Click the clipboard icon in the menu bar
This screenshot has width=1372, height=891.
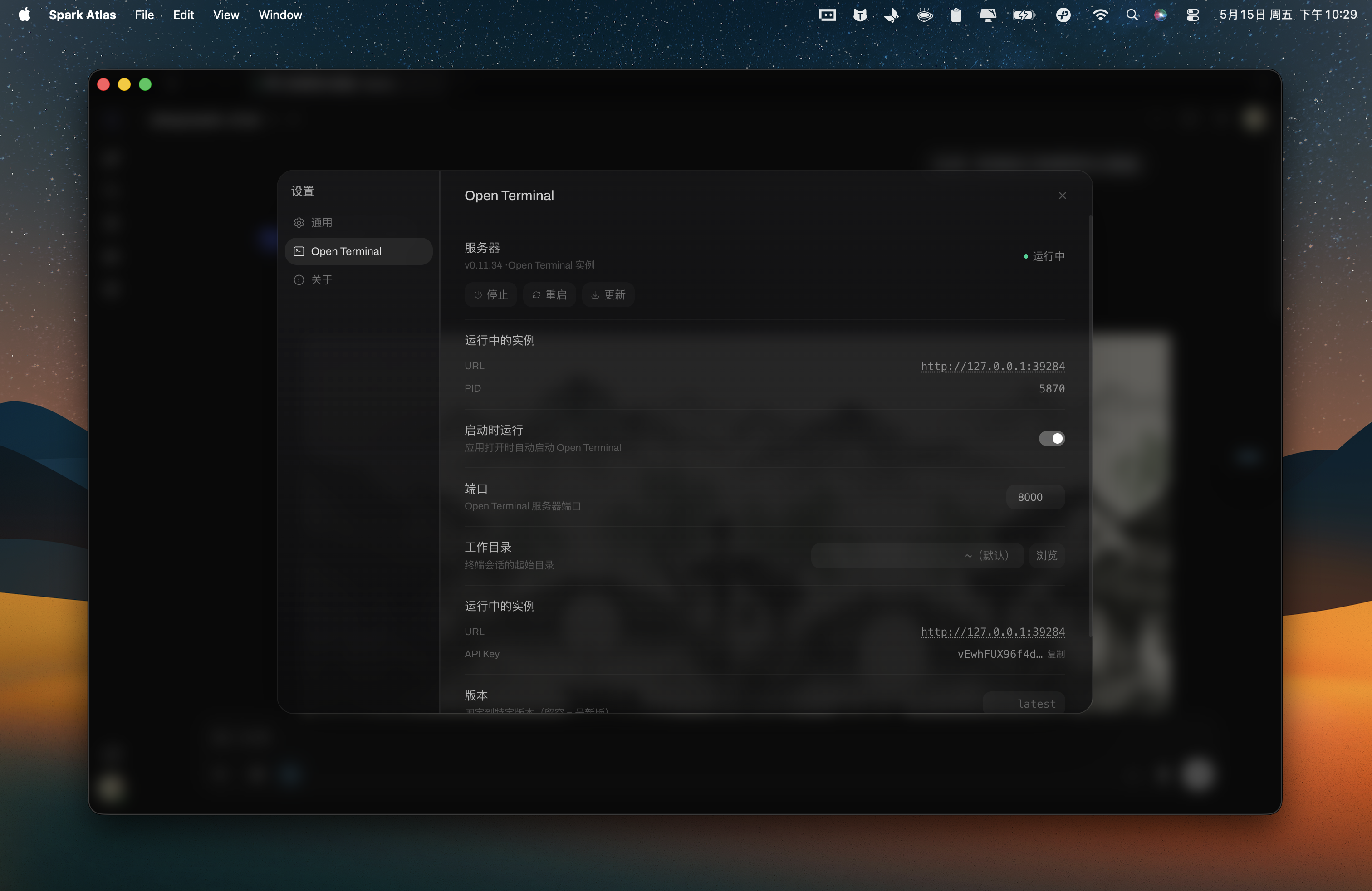(956, 15)
